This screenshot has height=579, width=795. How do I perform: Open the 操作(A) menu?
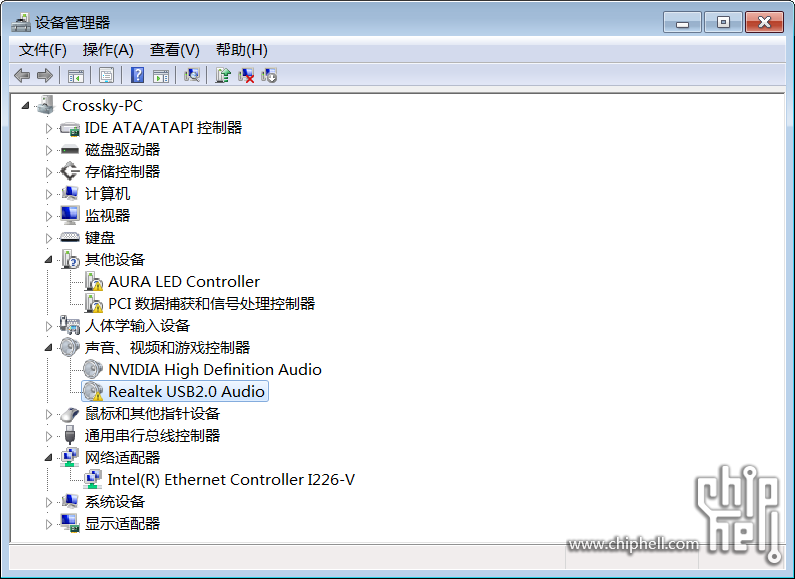click(x=108, y=50)
